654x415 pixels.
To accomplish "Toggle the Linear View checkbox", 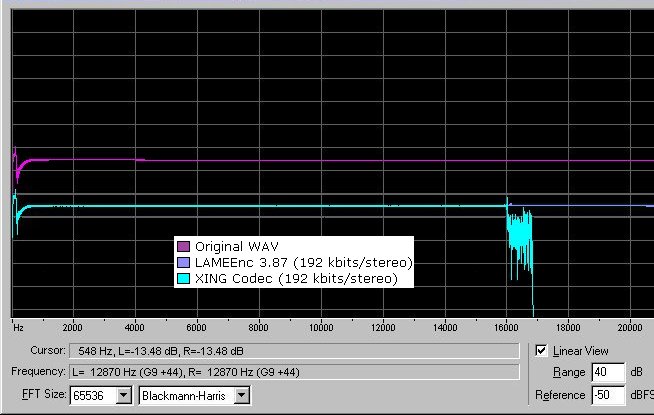I will point(541,350).
